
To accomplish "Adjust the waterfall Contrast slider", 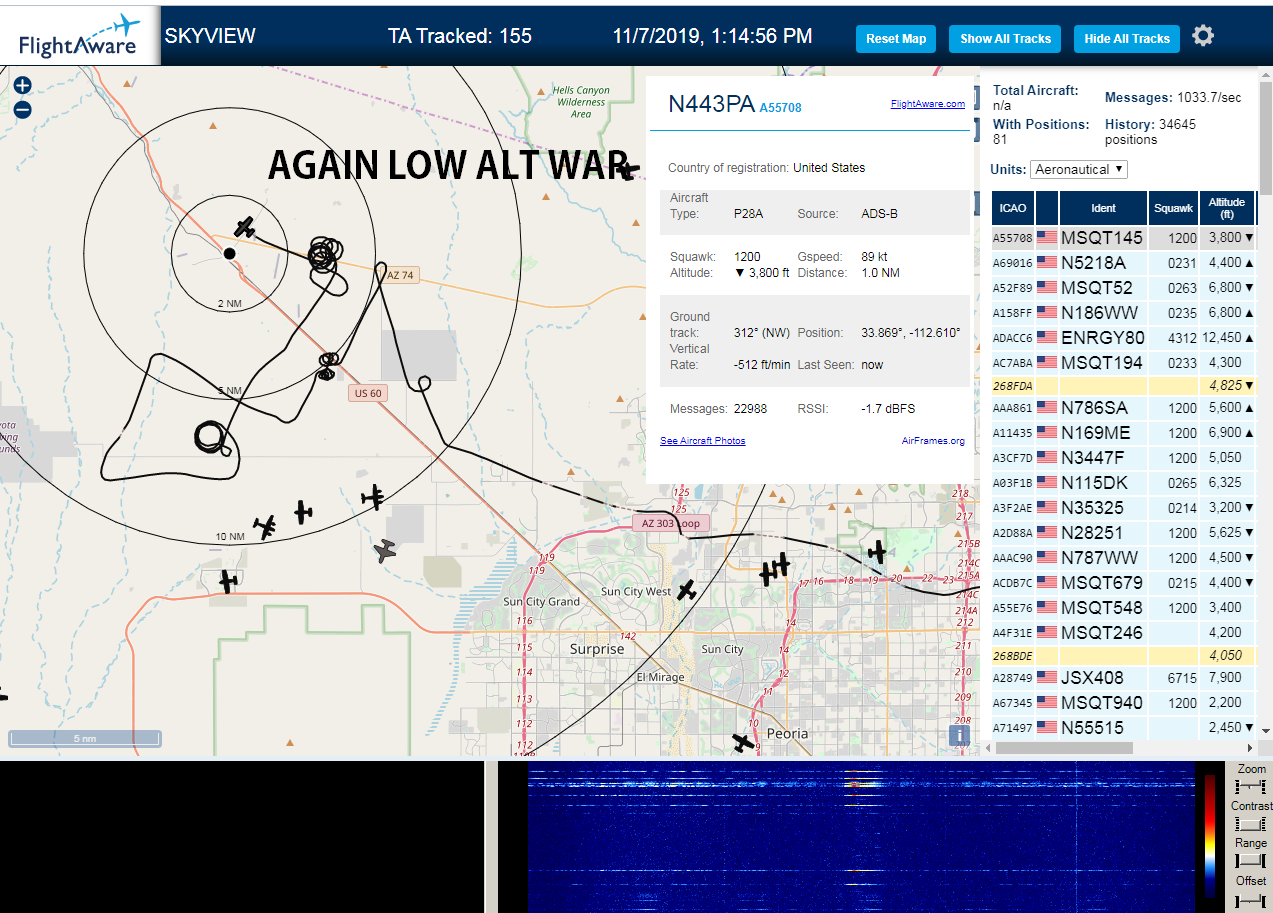I will coord(1250,824).
